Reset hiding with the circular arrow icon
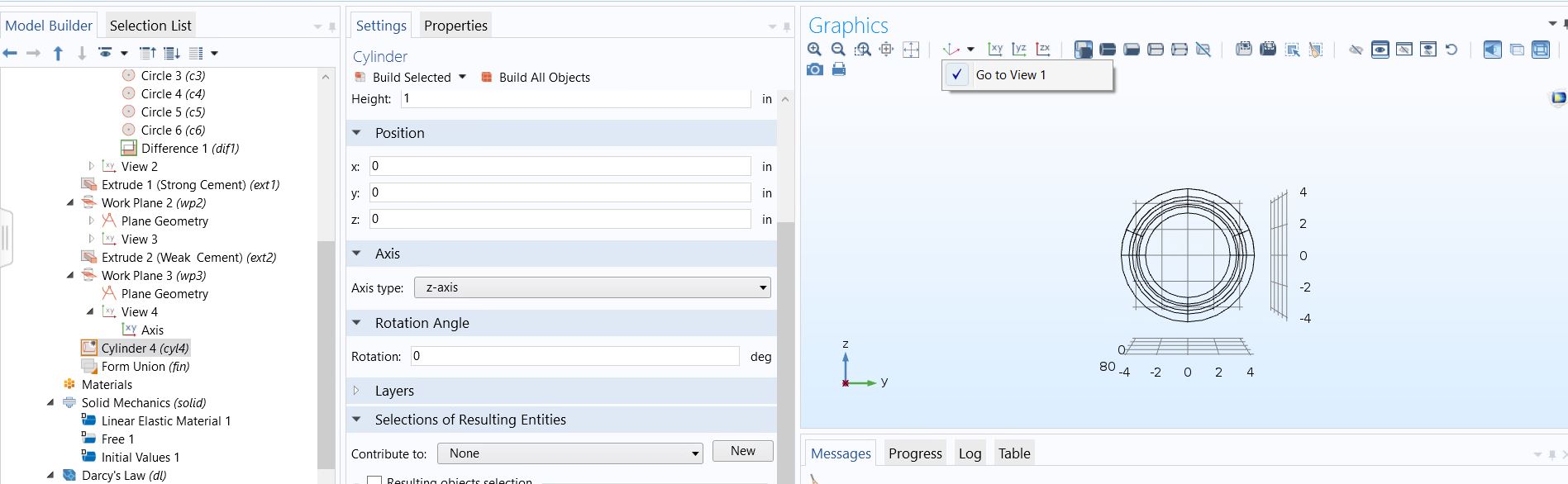 pyautogui.click(x=1451, y=50)
